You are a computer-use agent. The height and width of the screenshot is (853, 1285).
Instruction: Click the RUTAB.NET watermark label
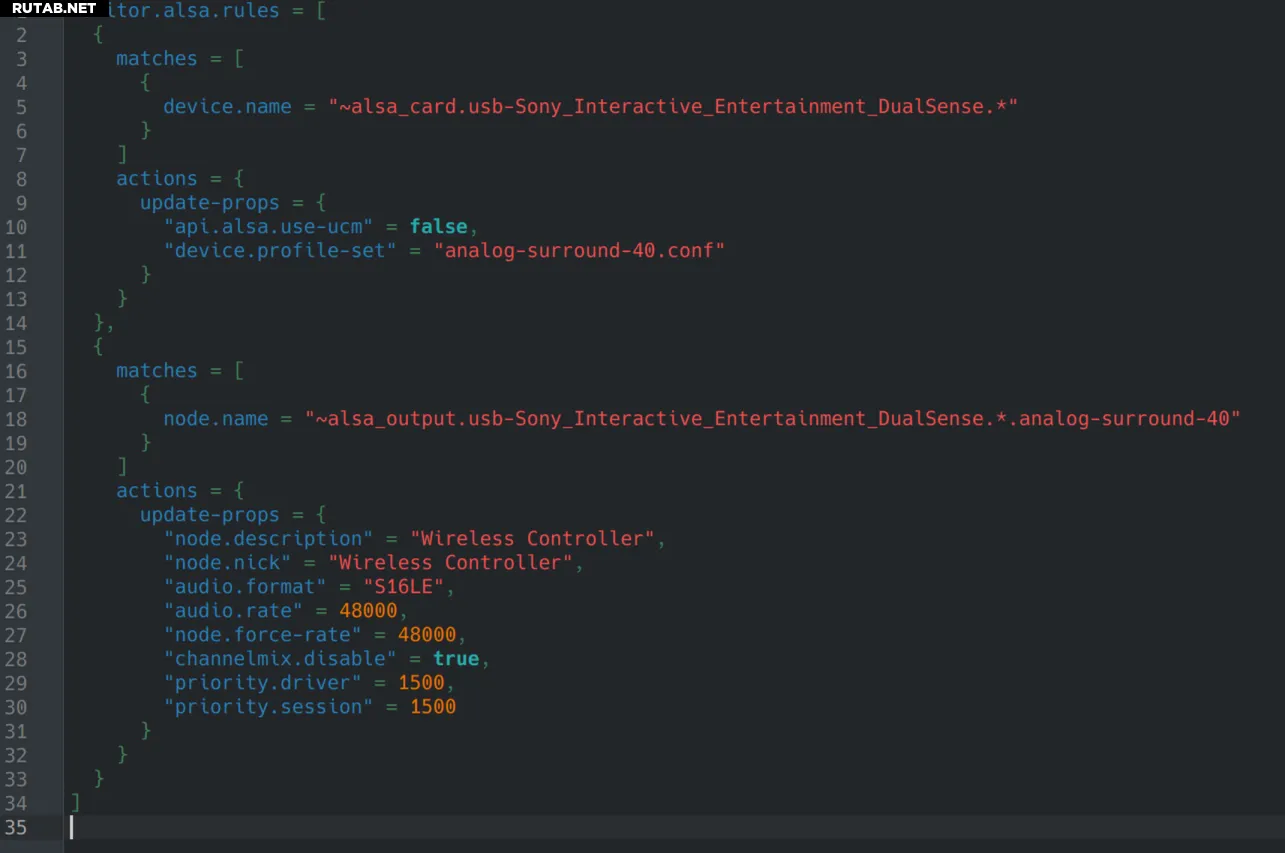coord(54,8)
